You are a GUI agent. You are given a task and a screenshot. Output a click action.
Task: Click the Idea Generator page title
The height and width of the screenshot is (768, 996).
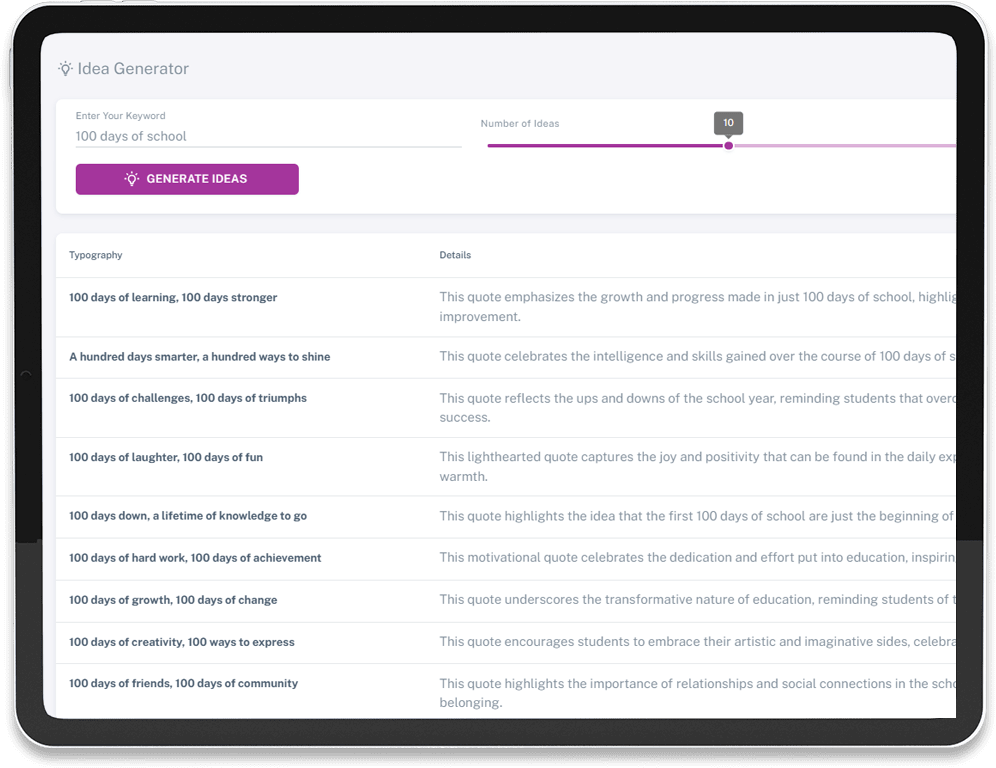pos(133,69)
